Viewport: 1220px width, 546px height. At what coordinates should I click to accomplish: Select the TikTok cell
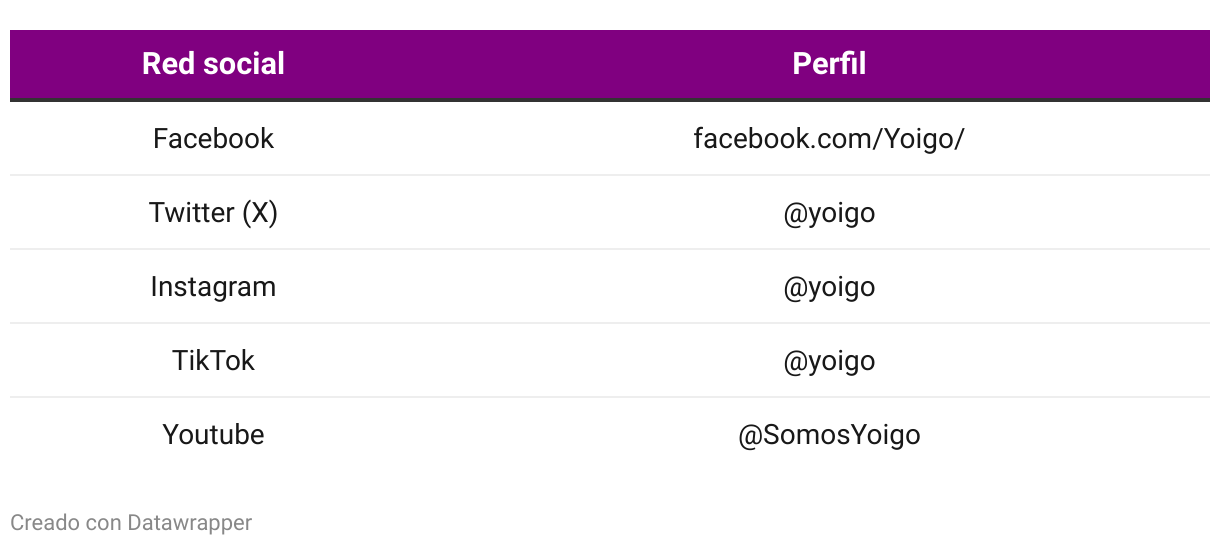click(213, 360)
